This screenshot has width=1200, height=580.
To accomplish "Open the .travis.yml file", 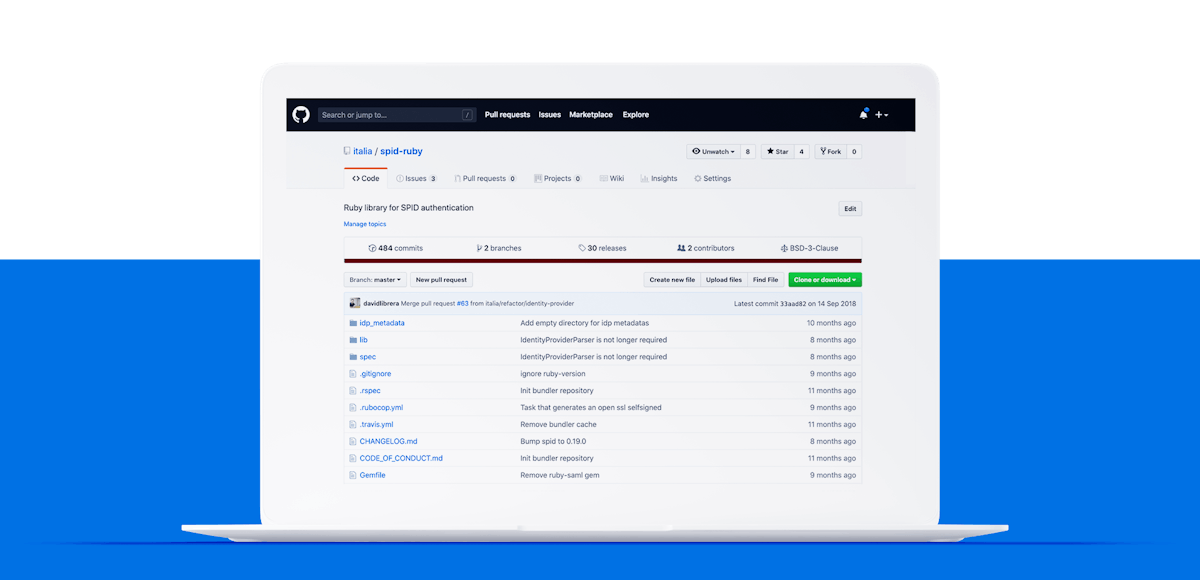I will click(x=377, y=424).
